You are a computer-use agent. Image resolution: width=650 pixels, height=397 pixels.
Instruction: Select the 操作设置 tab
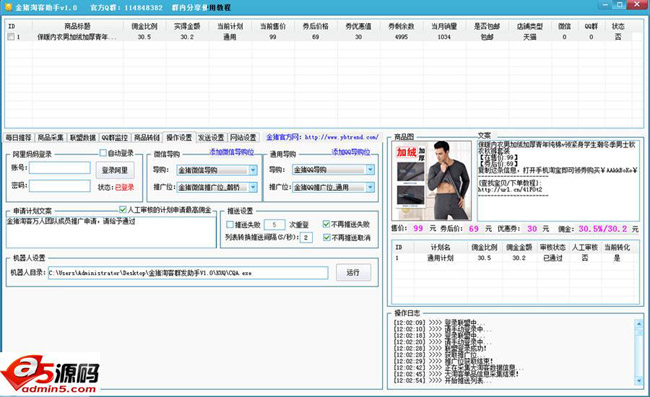coord(179,137)
